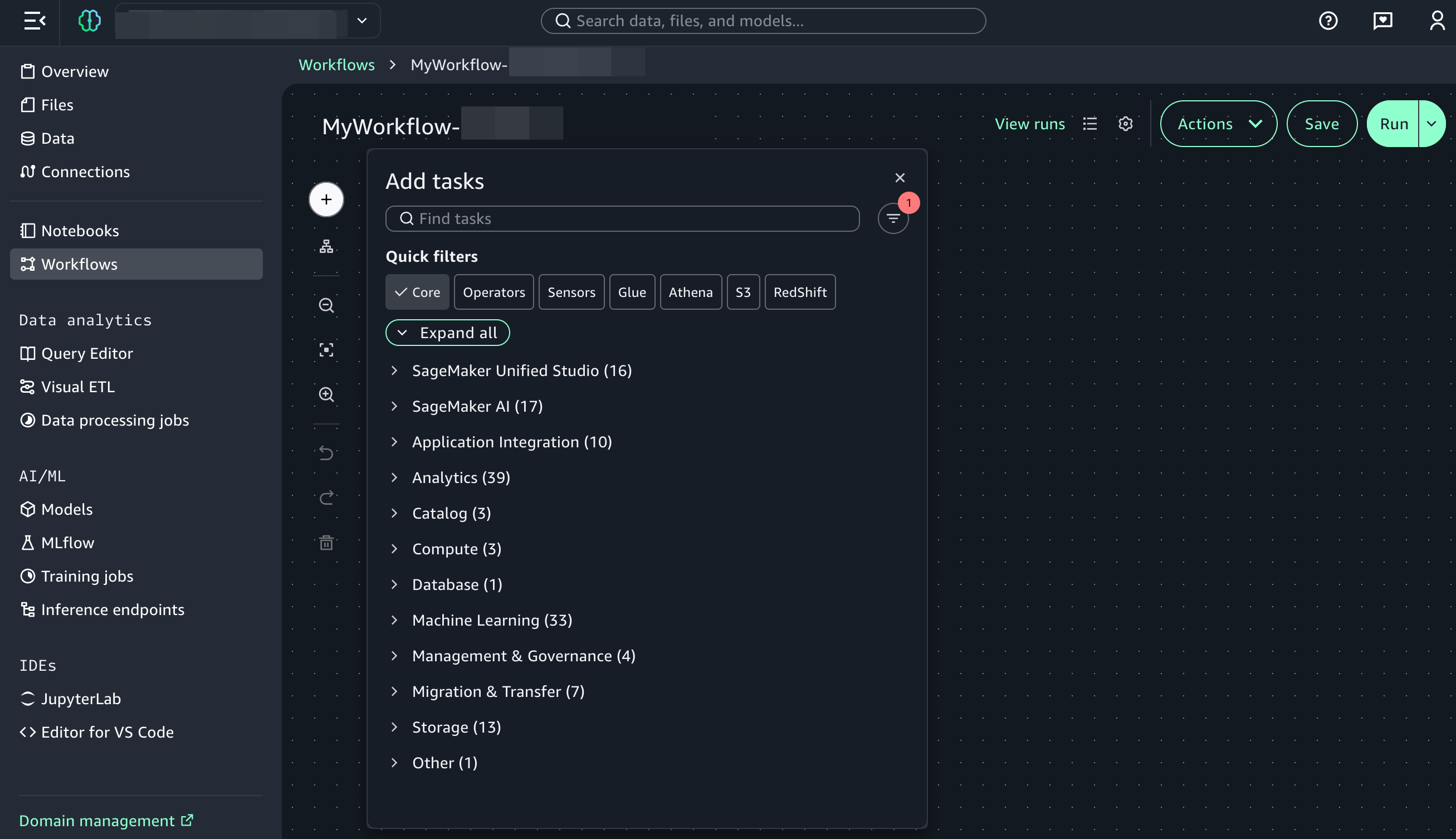Switch to the Query Editor page
Image resolution: width=1456 pixels, height=839 pixels.
pyautogui.click(x=87, y=353)
